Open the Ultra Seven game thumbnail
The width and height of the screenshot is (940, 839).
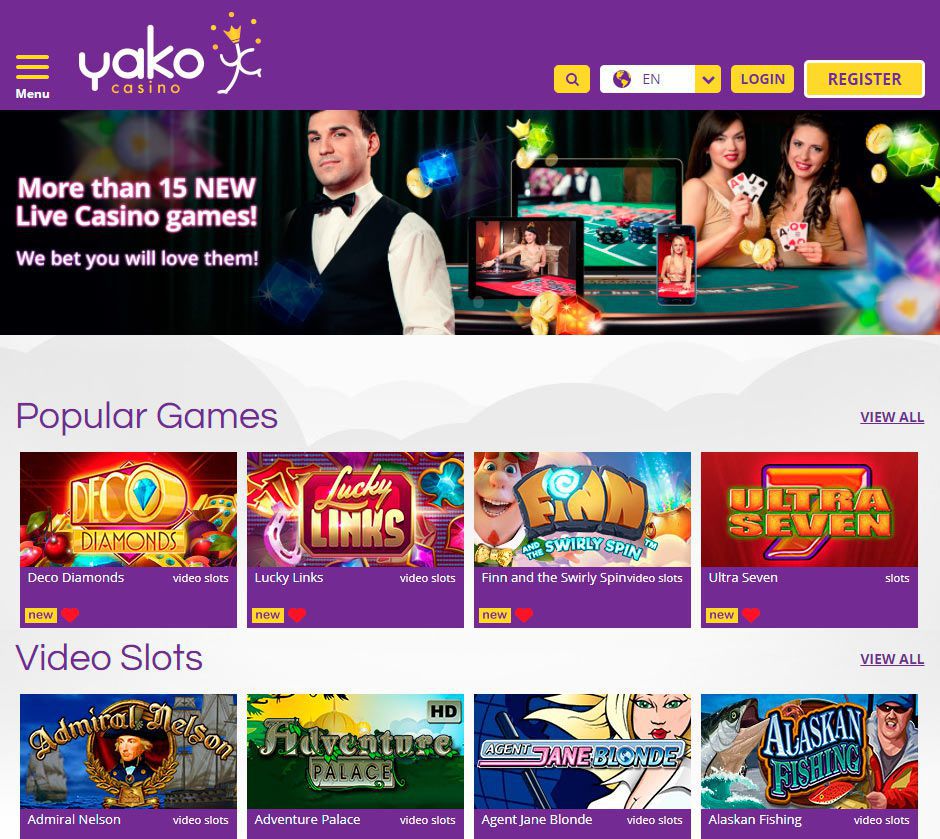[809, 509]
